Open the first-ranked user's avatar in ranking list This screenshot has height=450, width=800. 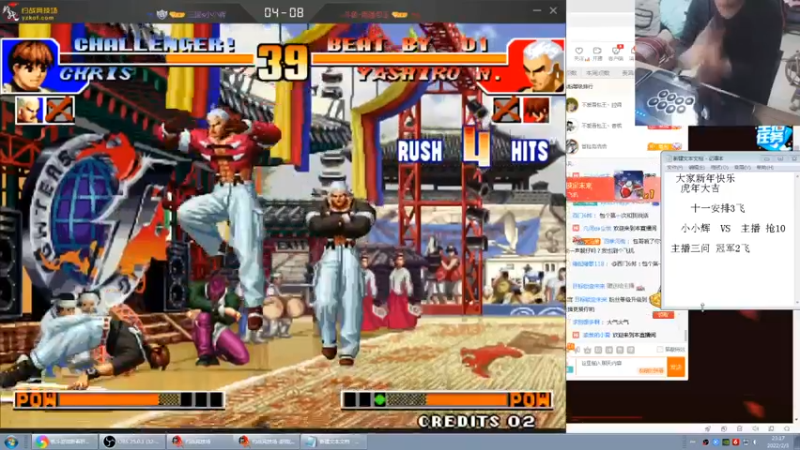[572, 105]
